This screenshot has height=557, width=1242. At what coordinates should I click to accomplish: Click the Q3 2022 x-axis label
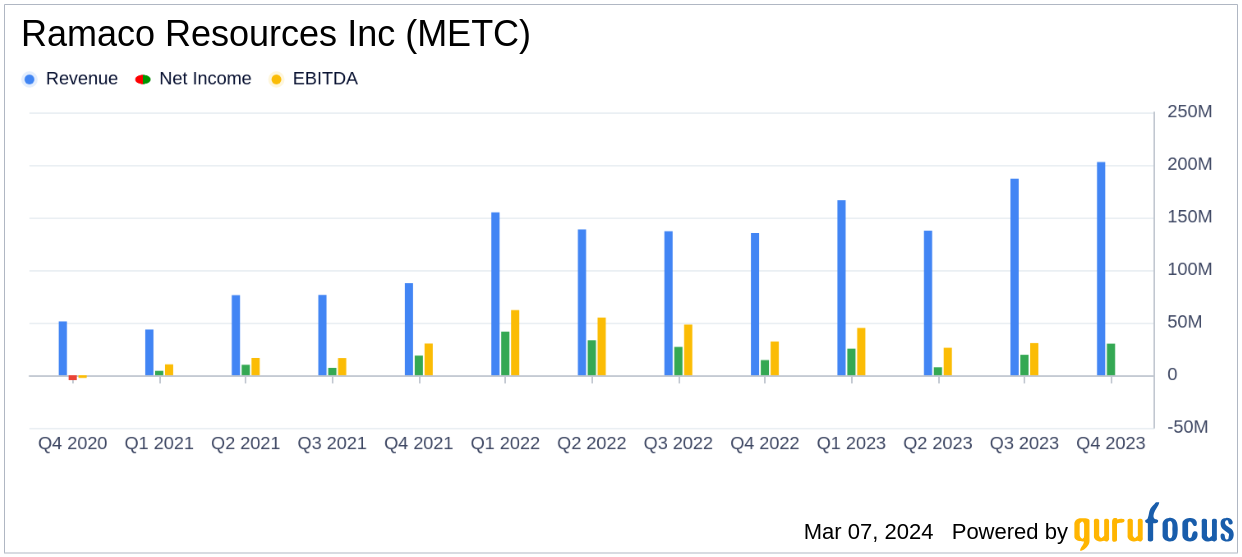tap(678, 444)
